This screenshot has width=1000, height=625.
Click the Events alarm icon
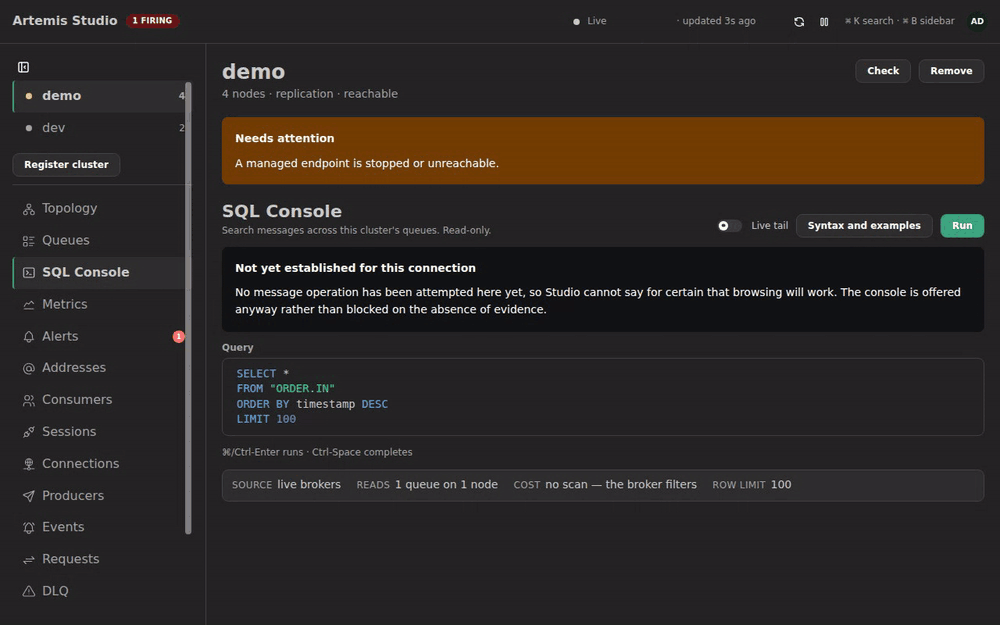pyautogui.click(x=29, y=528)
